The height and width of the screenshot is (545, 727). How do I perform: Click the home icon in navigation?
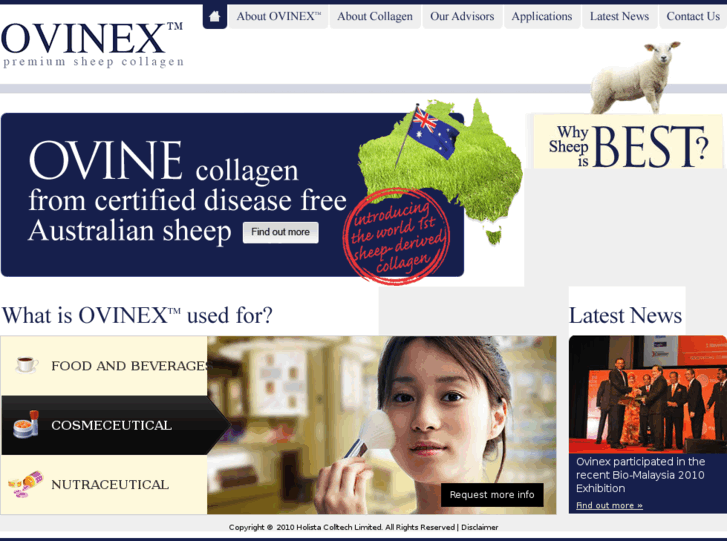click(214, 16)
